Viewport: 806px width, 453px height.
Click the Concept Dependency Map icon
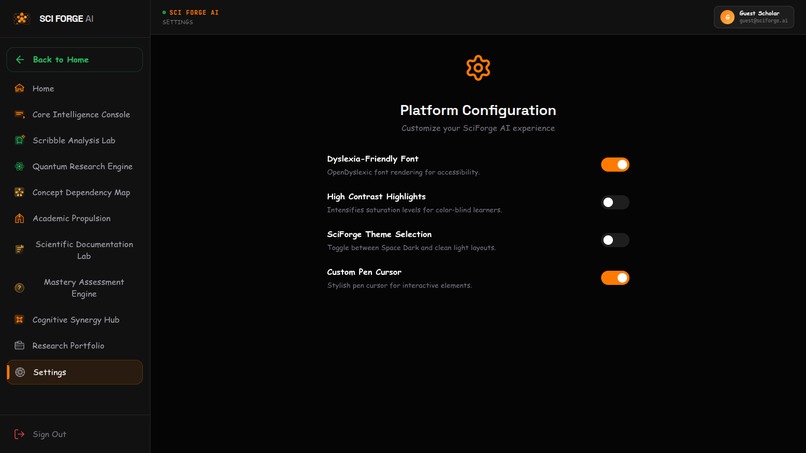coord(20,192)
